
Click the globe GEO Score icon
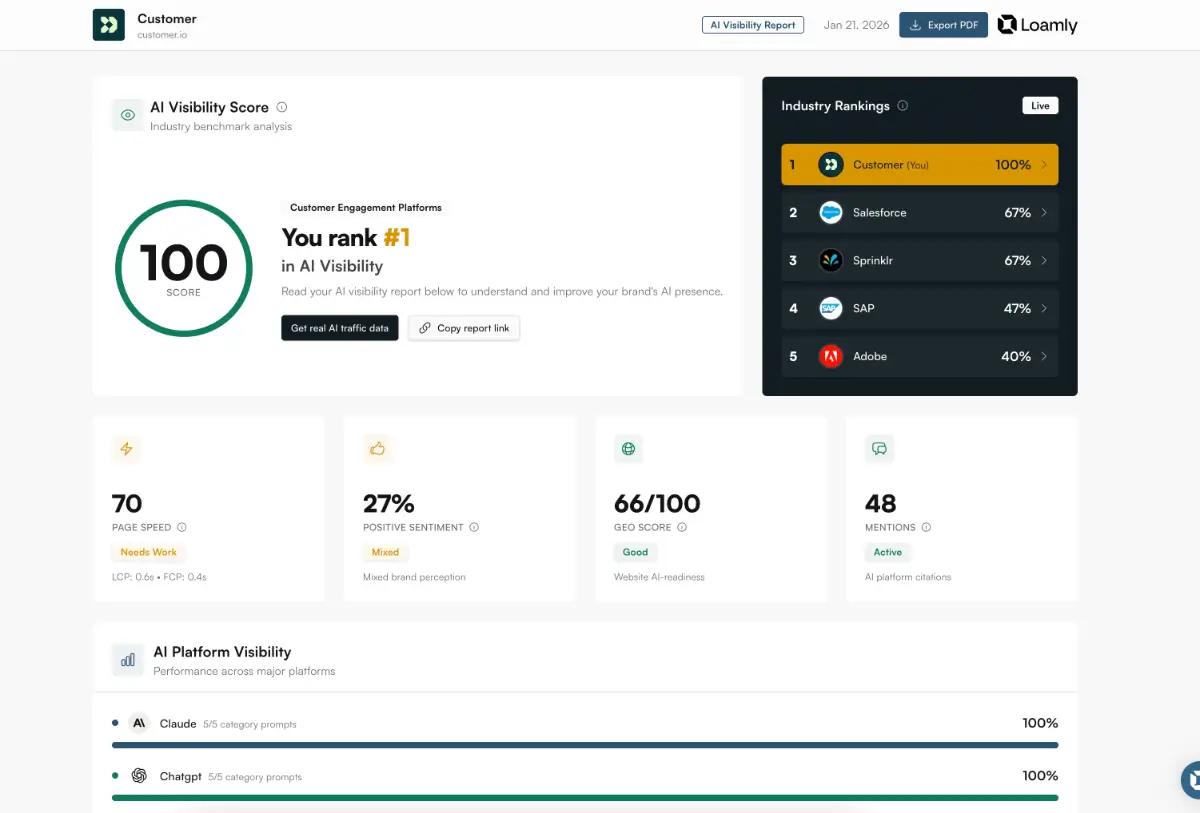(628, 449)
